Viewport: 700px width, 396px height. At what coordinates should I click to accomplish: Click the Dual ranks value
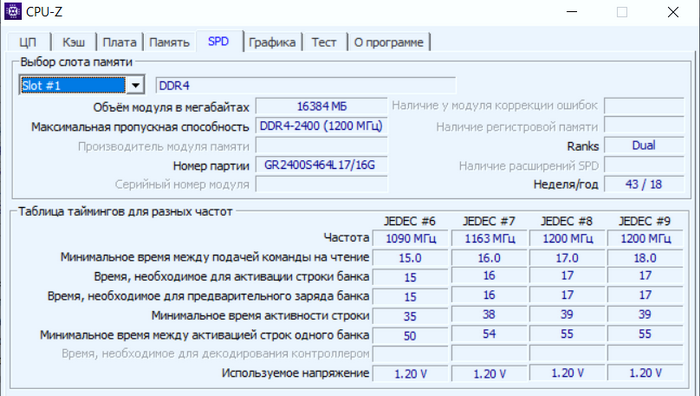644,146
